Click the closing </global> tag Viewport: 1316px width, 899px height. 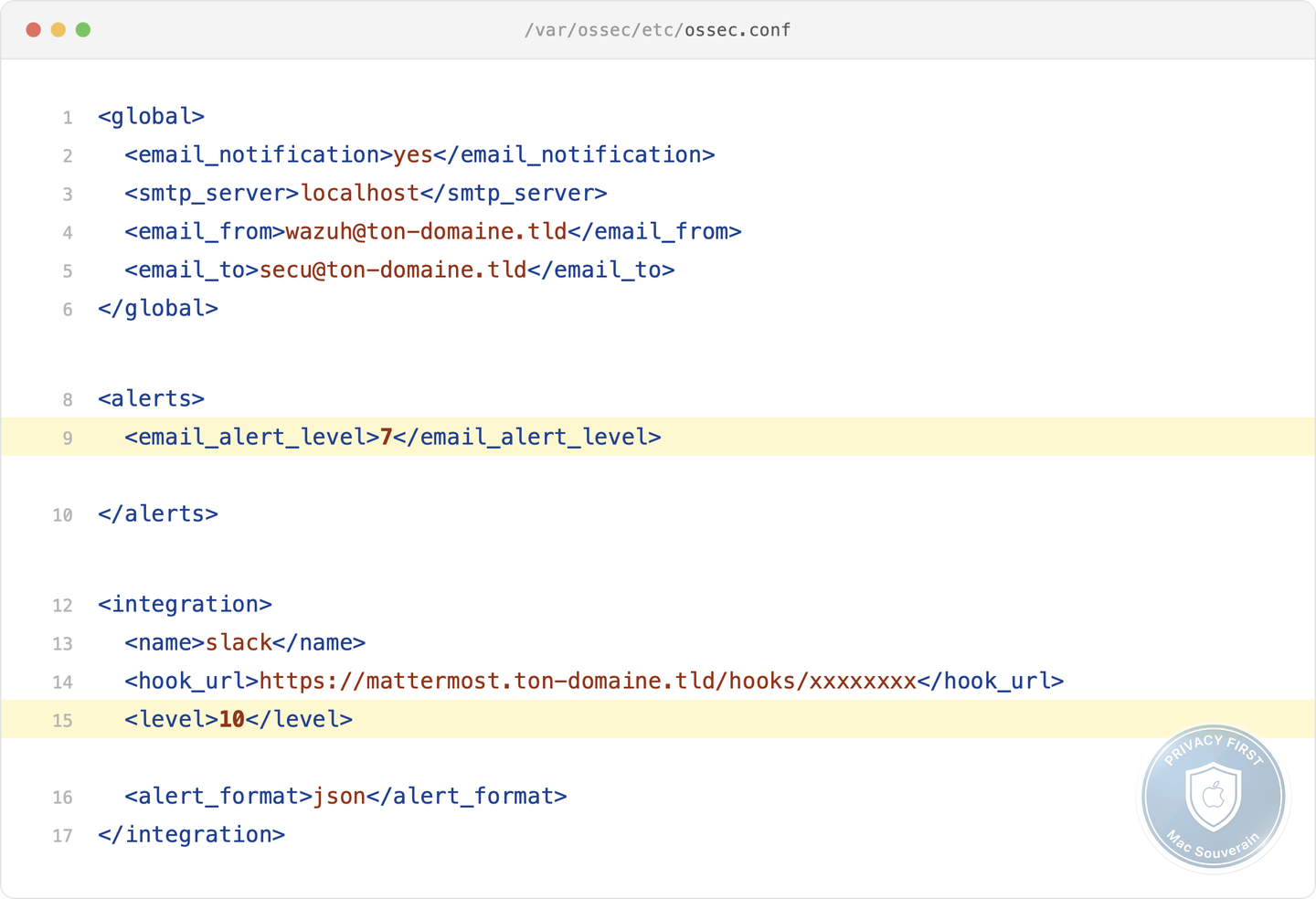tap(158, 309)
